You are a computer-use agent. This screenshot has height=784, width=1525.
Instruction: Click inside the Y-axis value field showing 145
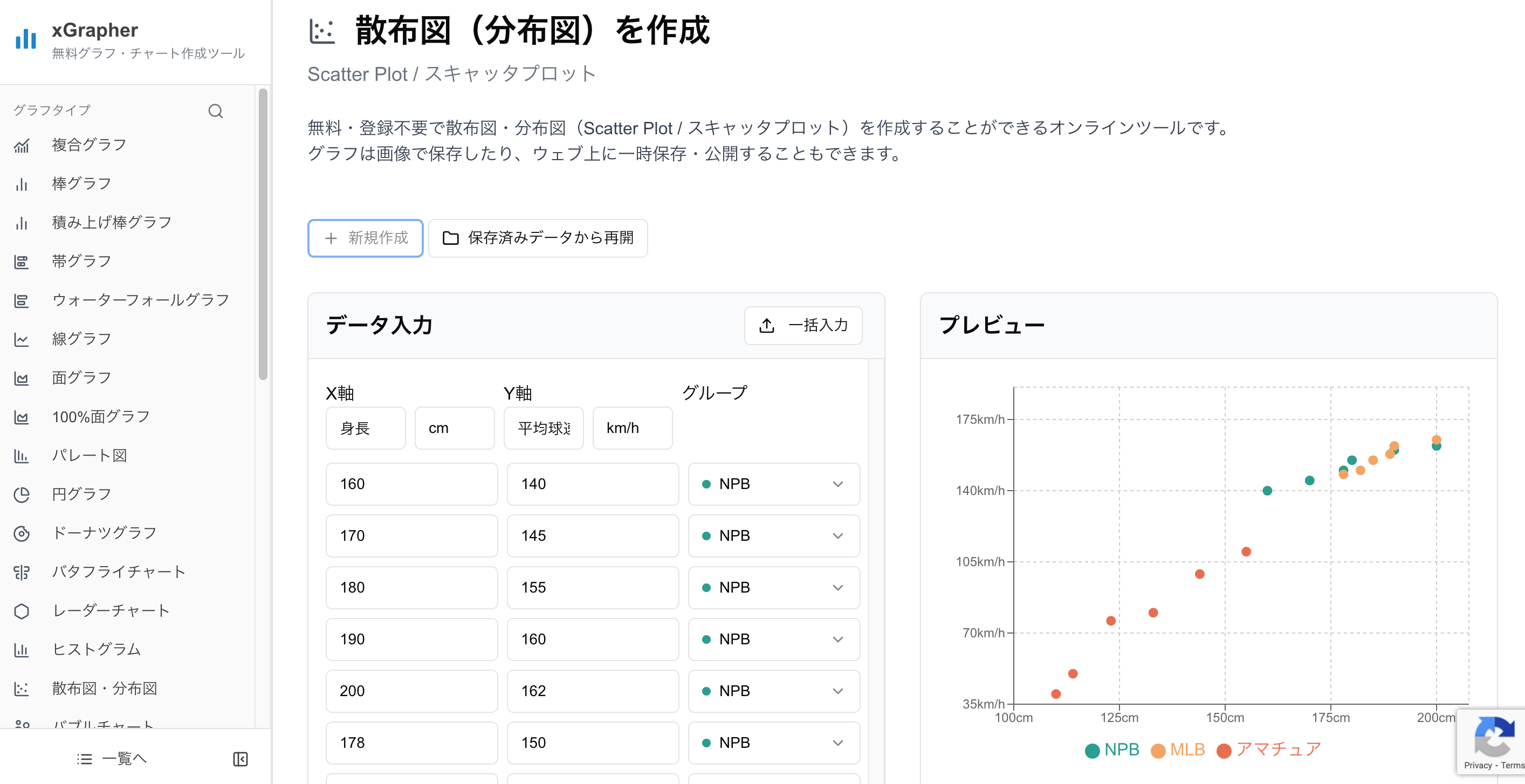[593, 535]
